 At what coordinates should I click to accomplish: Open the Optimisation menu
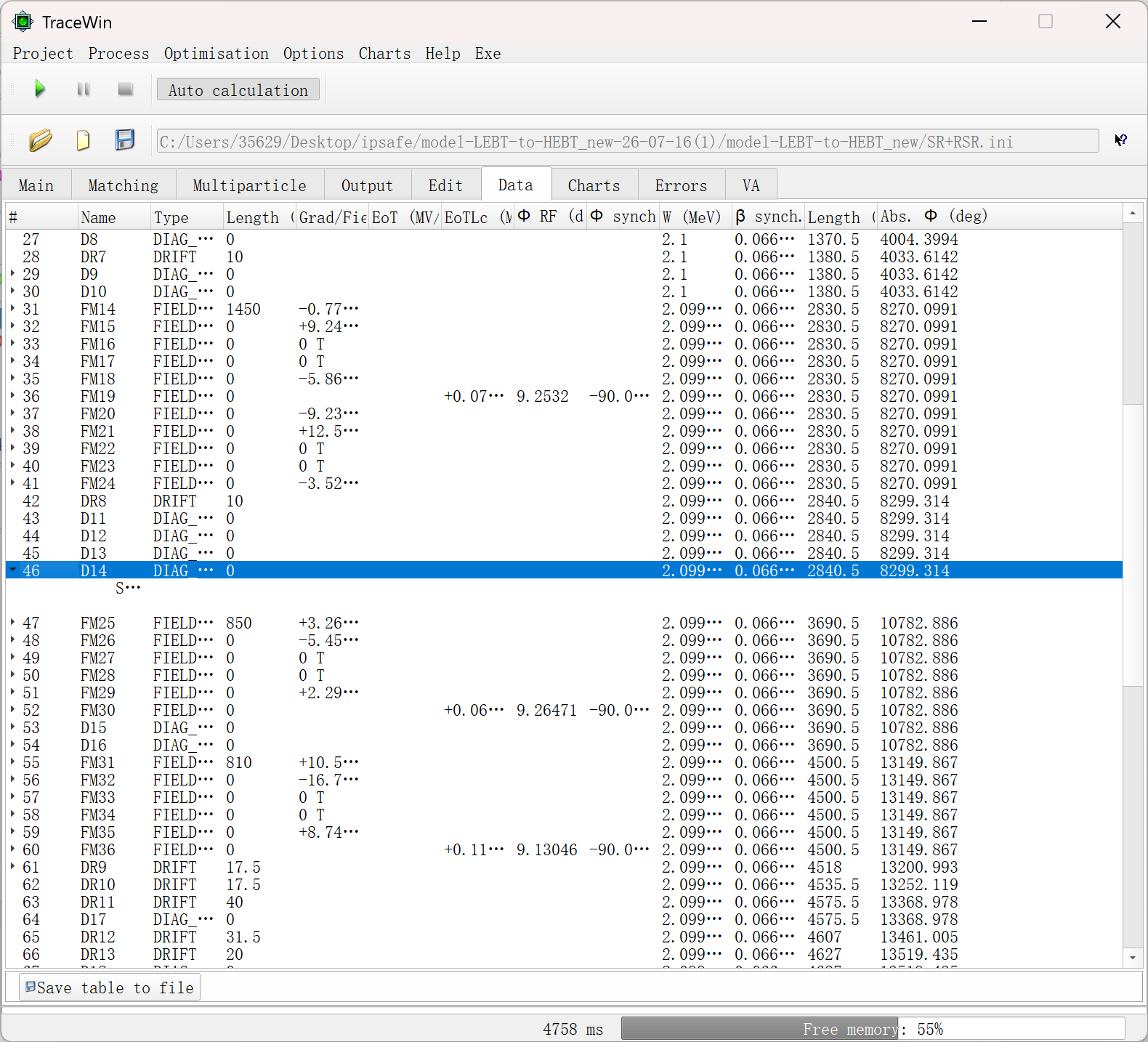click(x=216, y=54)
